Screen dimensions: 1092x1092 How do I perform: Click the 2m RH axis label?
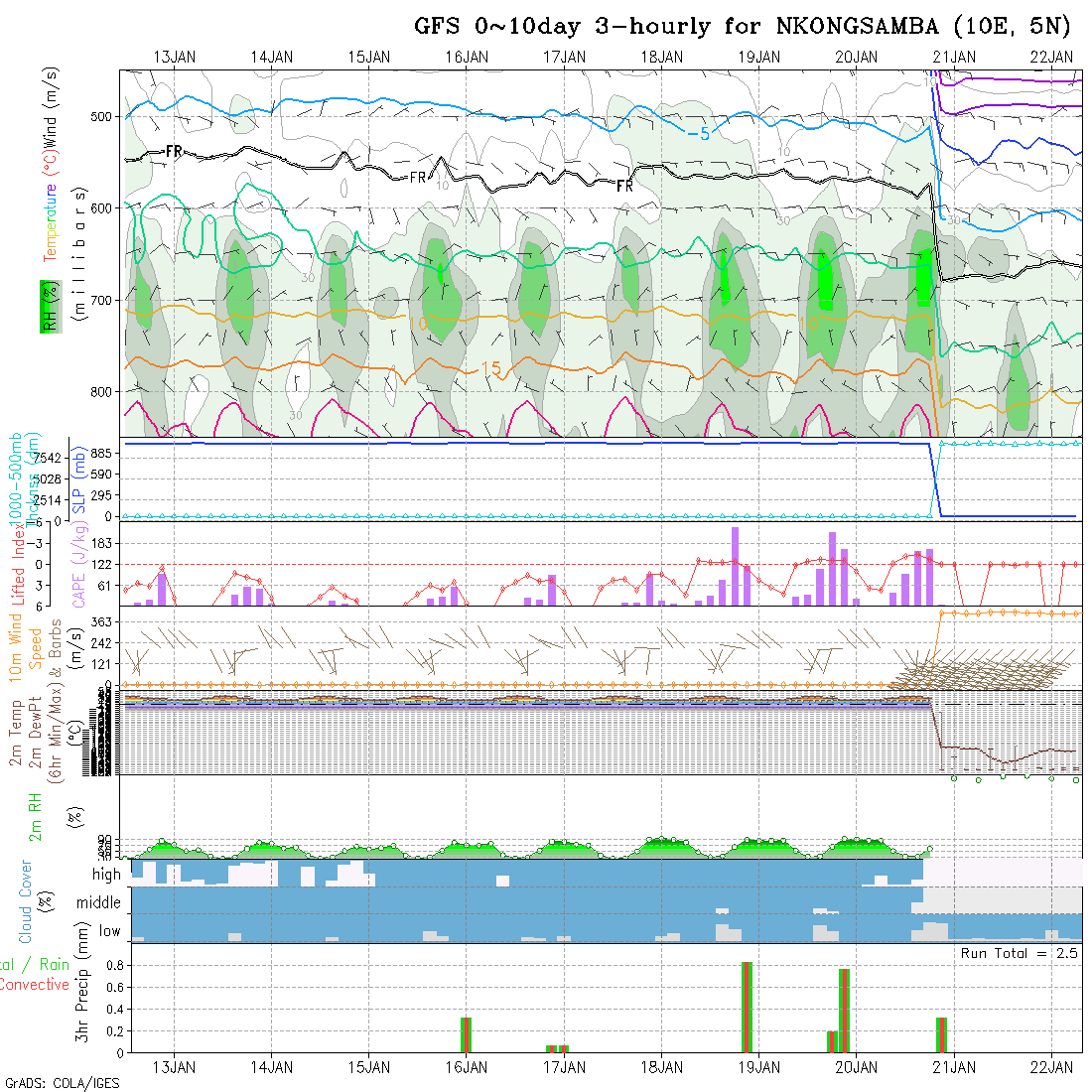(35, 817)
